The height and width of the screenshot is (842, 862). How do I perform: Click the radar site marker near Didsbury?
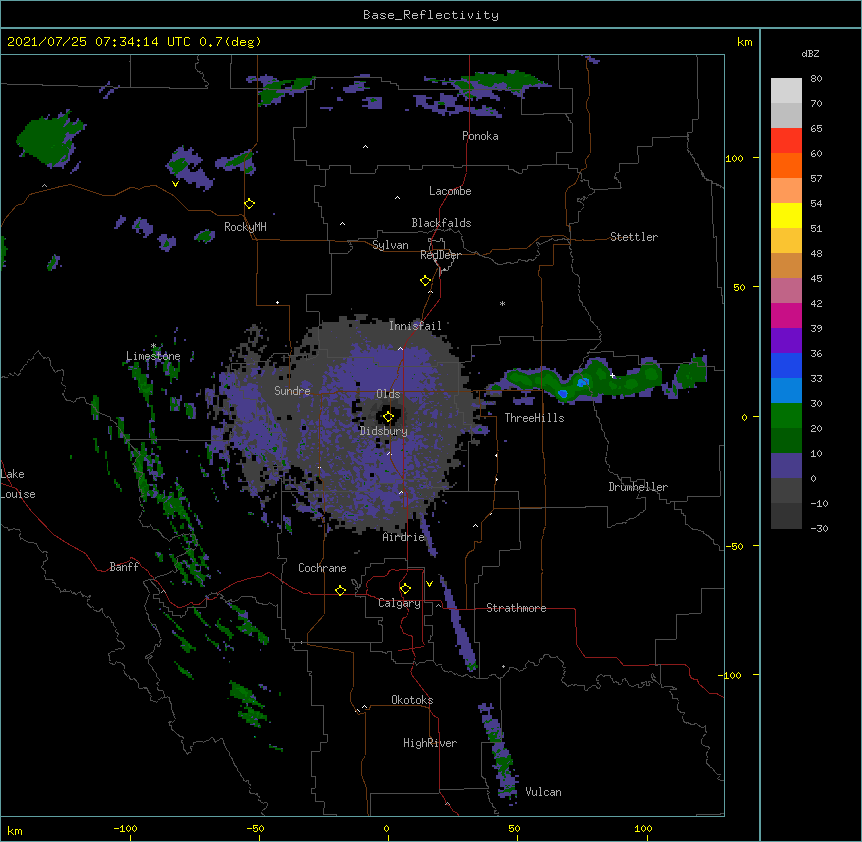click(388, 417)
